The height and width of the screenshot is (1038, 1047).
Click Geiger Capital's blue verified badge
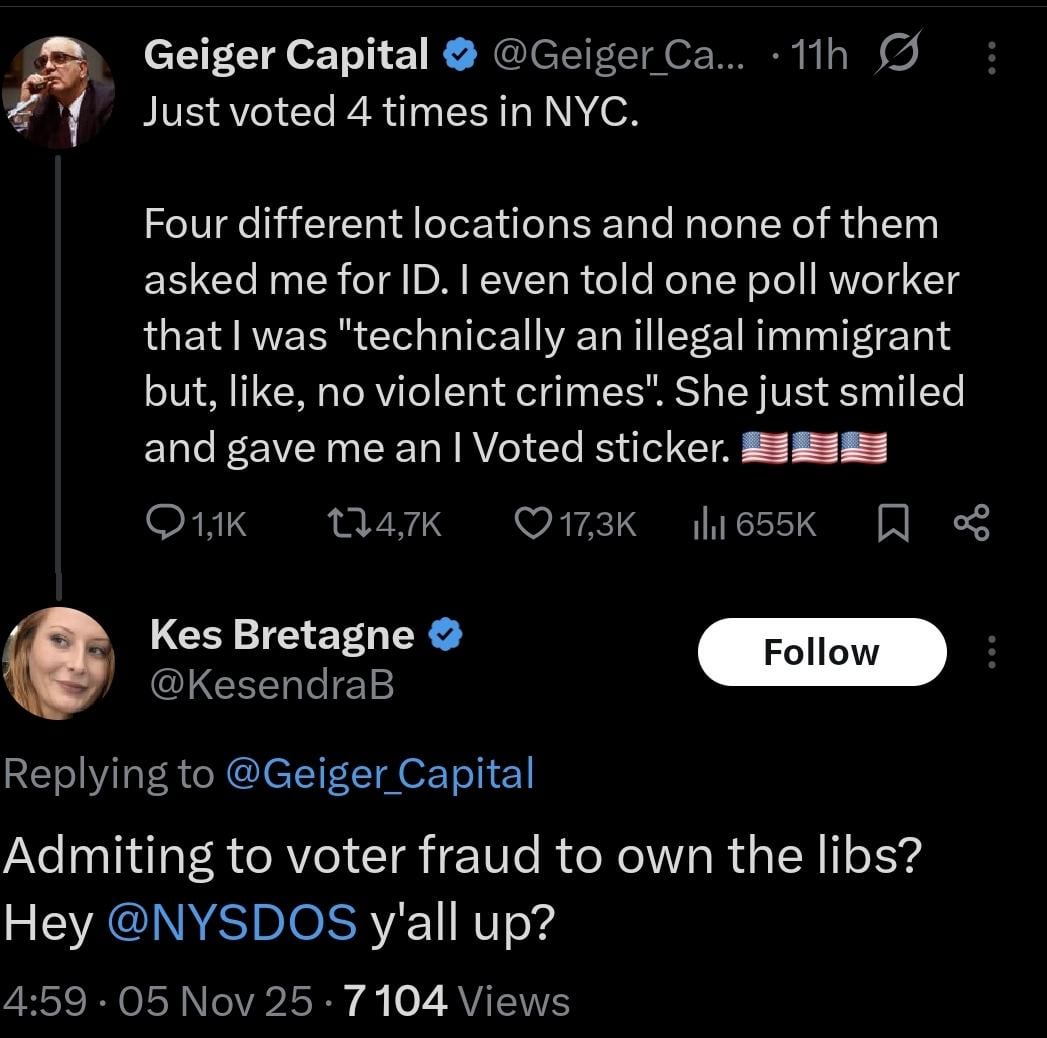pos(460,57)
